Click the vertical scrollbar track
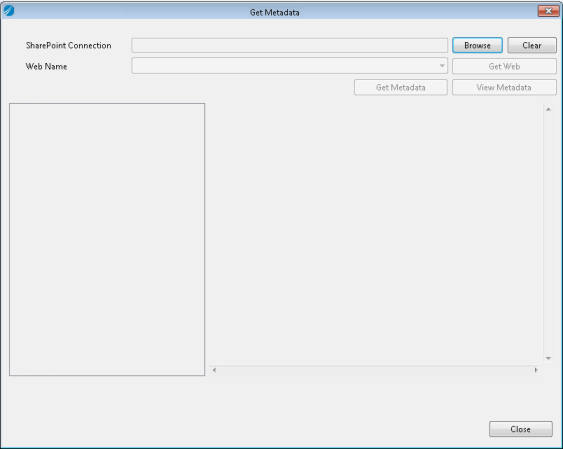The image size is (563, 449). (548, 234)
